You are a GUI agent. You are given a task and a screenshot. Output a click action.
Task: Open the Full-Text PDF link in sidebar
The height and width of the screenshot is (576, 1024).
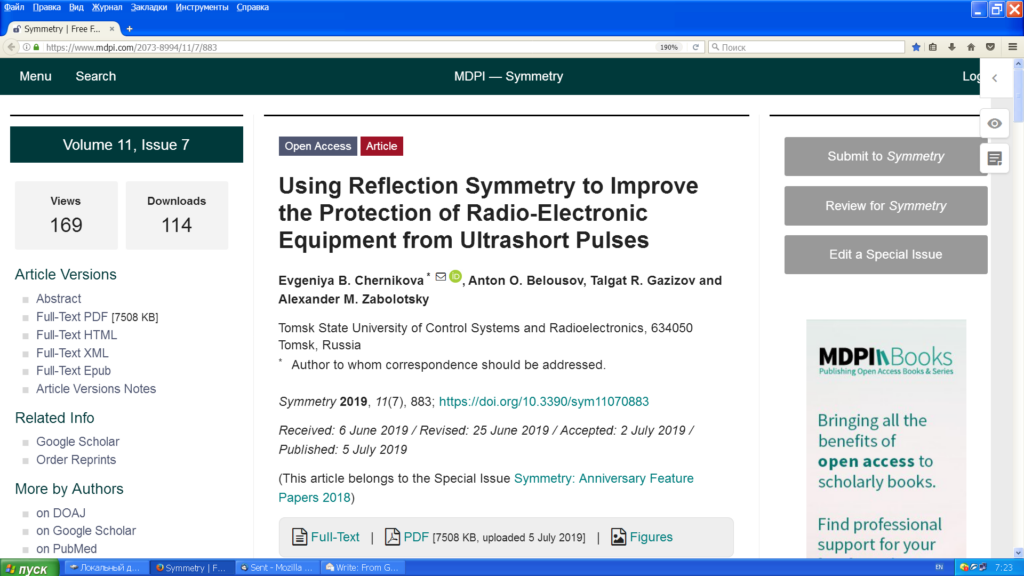[x=72, y=317]
